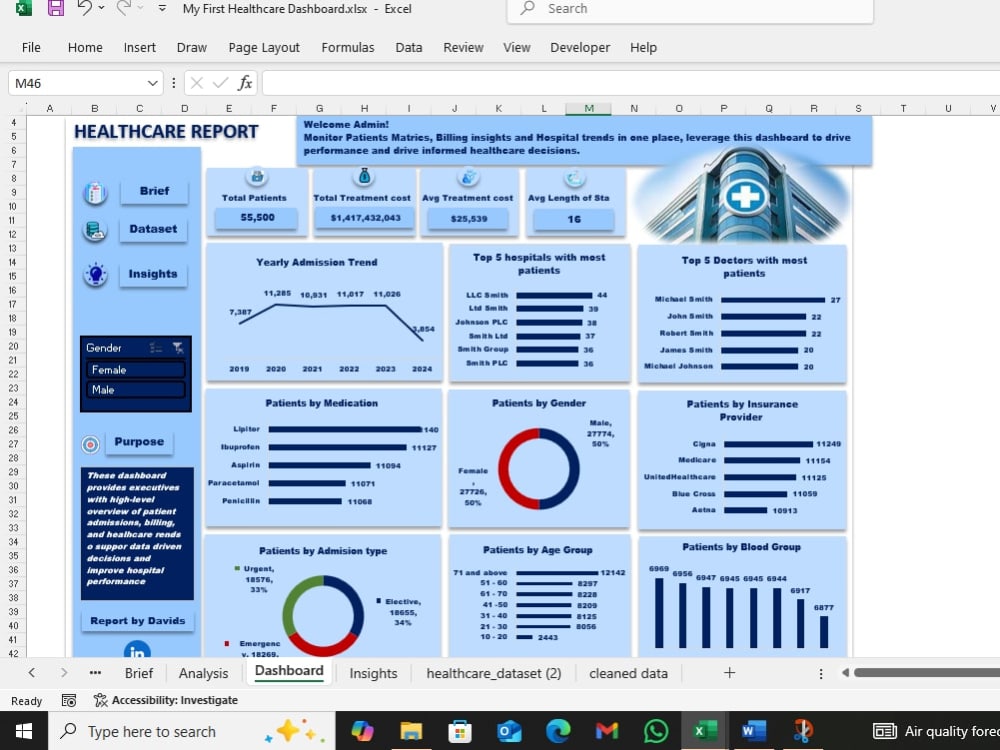Click the hospital building image
This screenshot has height=750, width=1000.
pyautogui.click(x=742, y=195)
